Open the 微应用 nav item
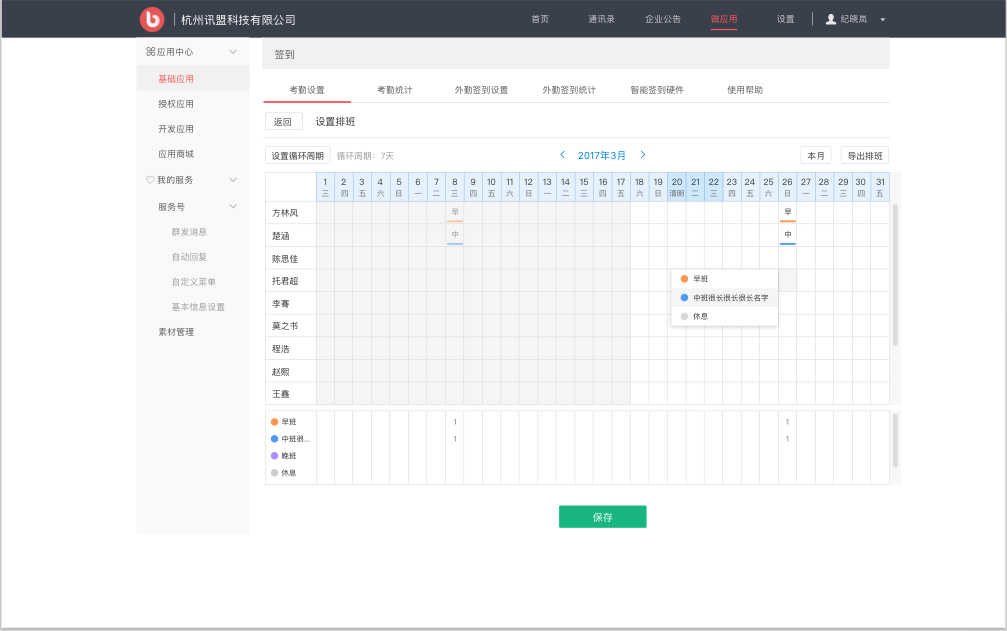This screenshot has width=1007, height=631. coord(724,19)
